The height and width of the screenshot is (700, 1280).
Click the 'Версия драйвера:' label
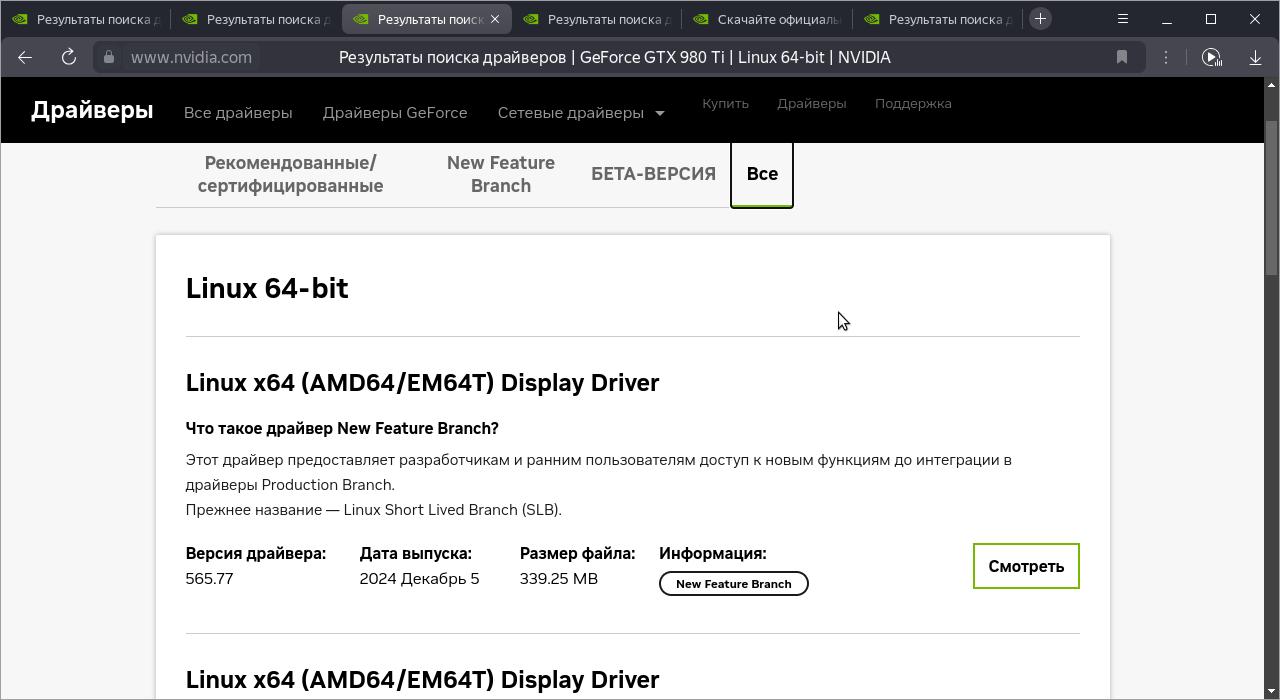click(255, 553)
